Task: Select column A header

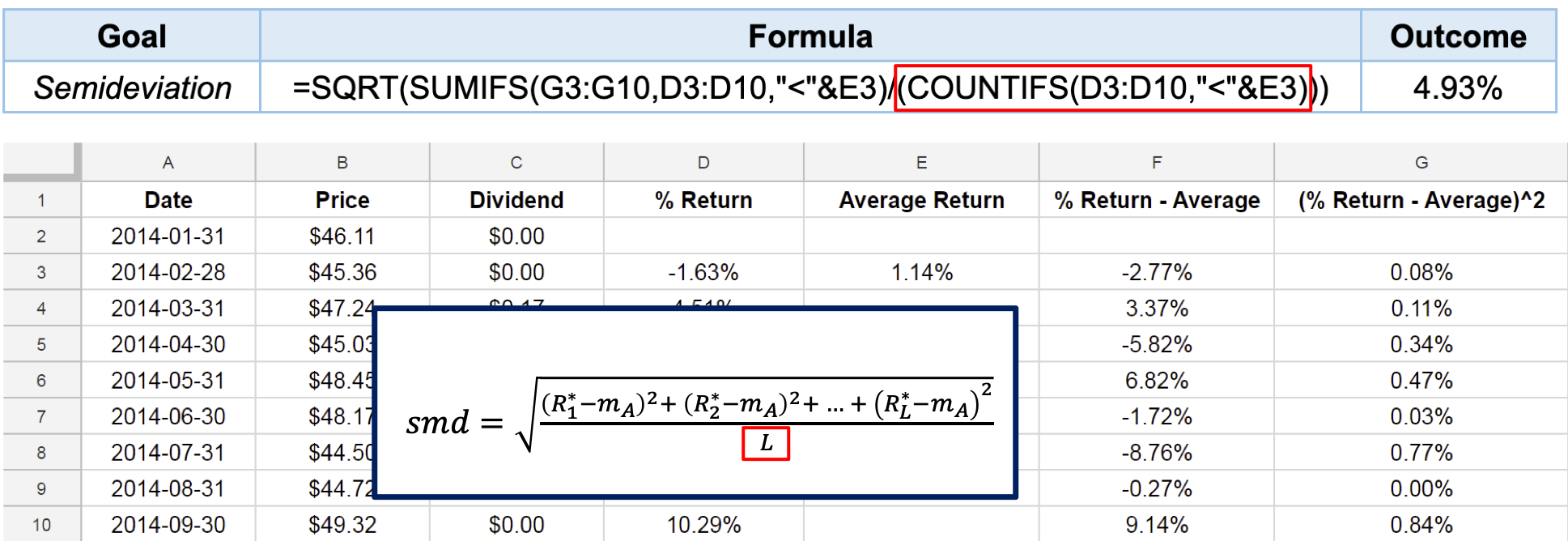Action: click(x=168, y=163)
